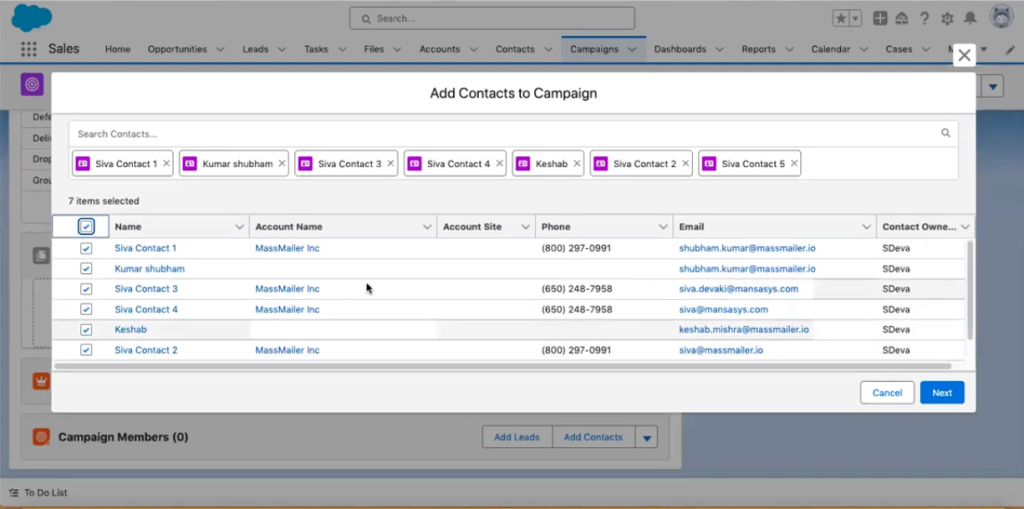Uncheck the Siva Contact 2 row checkbox
The image size is (1024, 509).
point(86,350)
